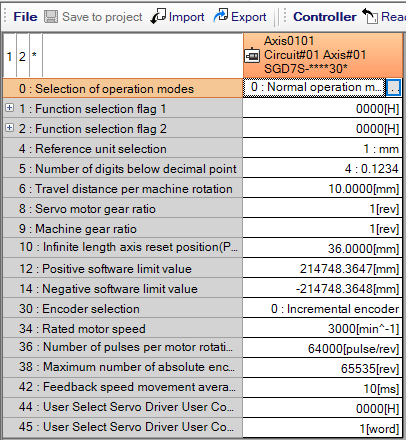Open the operation mode selection ellipsis button
This screenshot has width=406, height=440.
[393, 88]
